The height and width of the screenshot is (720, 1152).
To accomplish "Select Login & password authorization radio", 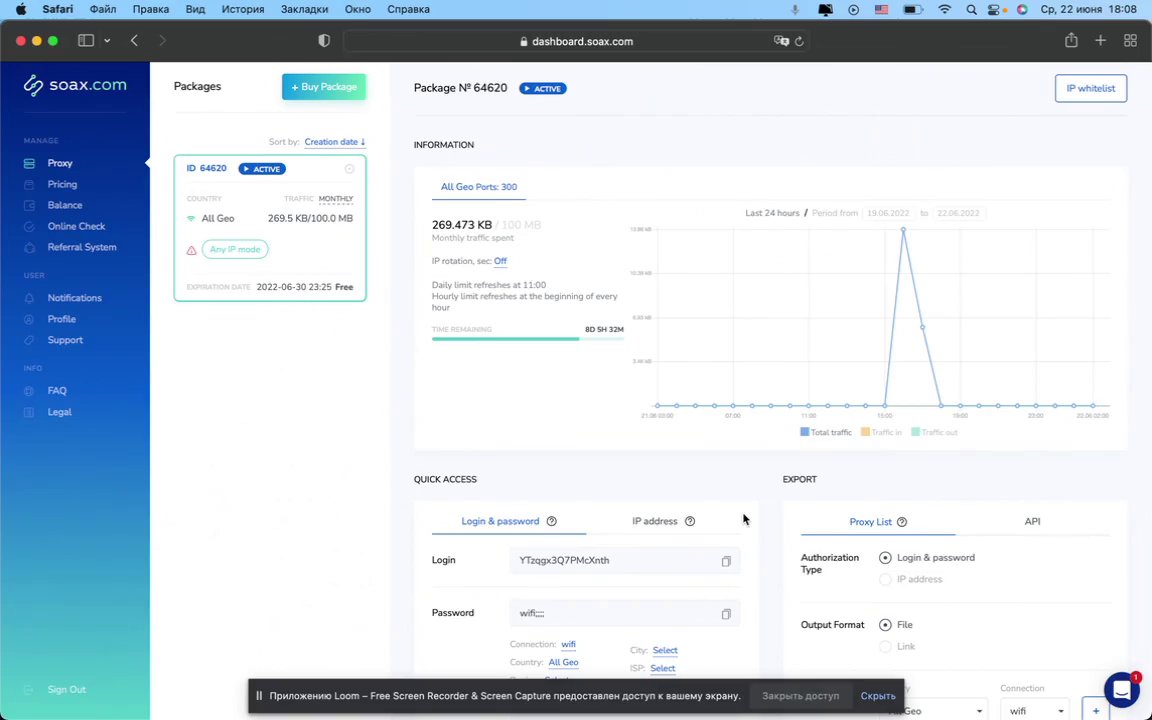I will [885, 558].
